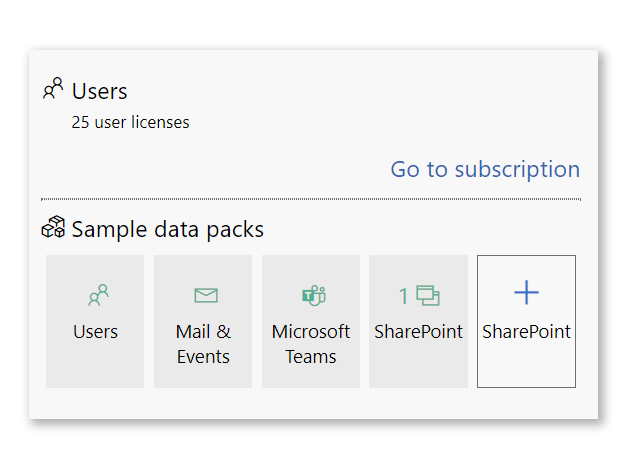Click the Microsoft Teams tile label
The image size is (630, 472).
coord(311,344)
